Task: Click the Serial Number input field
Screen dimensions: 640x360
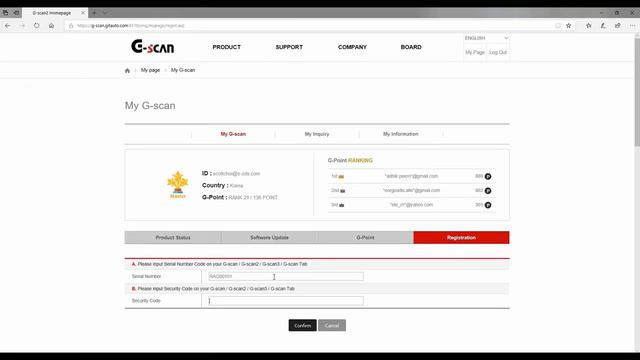Action: point(286,276)
